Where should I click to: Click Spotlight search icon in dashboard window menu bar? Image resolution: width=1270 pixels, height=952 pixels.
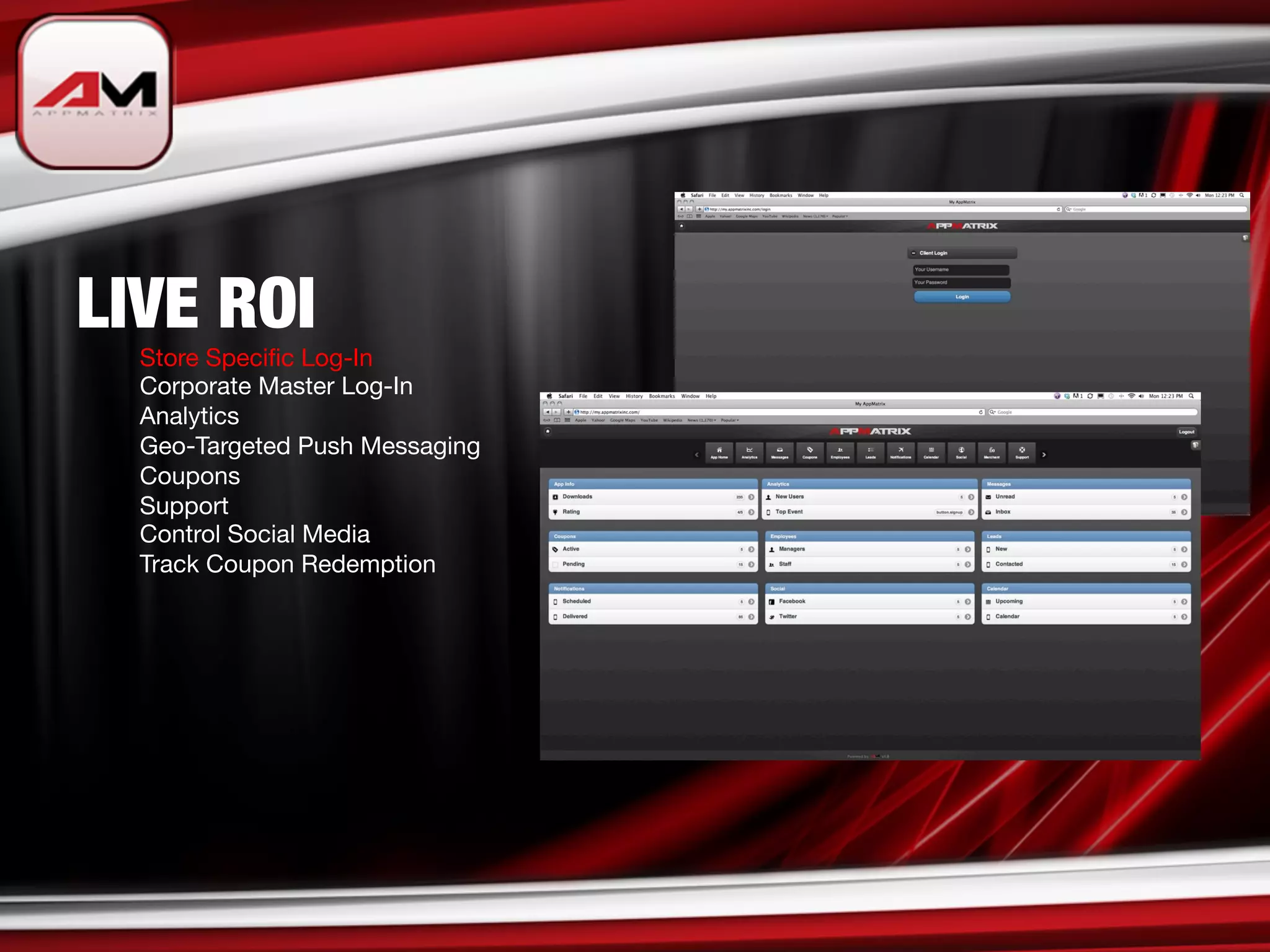(x=1191, y=396)
